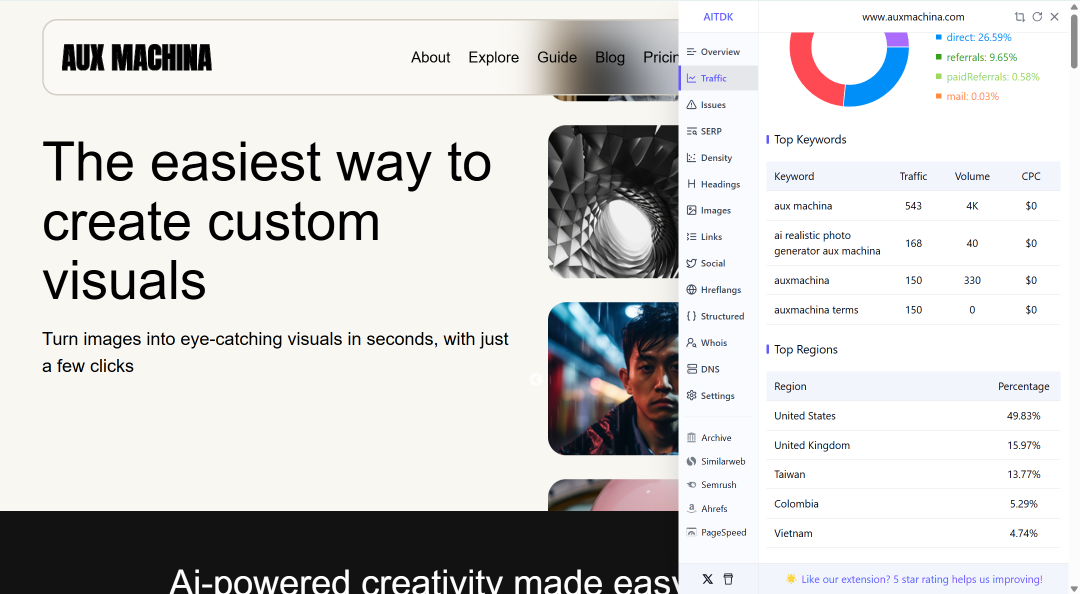Click the Percentage column header
Image resolution: width=1080 pixels, height=594 pixels.
point(1024,387)
